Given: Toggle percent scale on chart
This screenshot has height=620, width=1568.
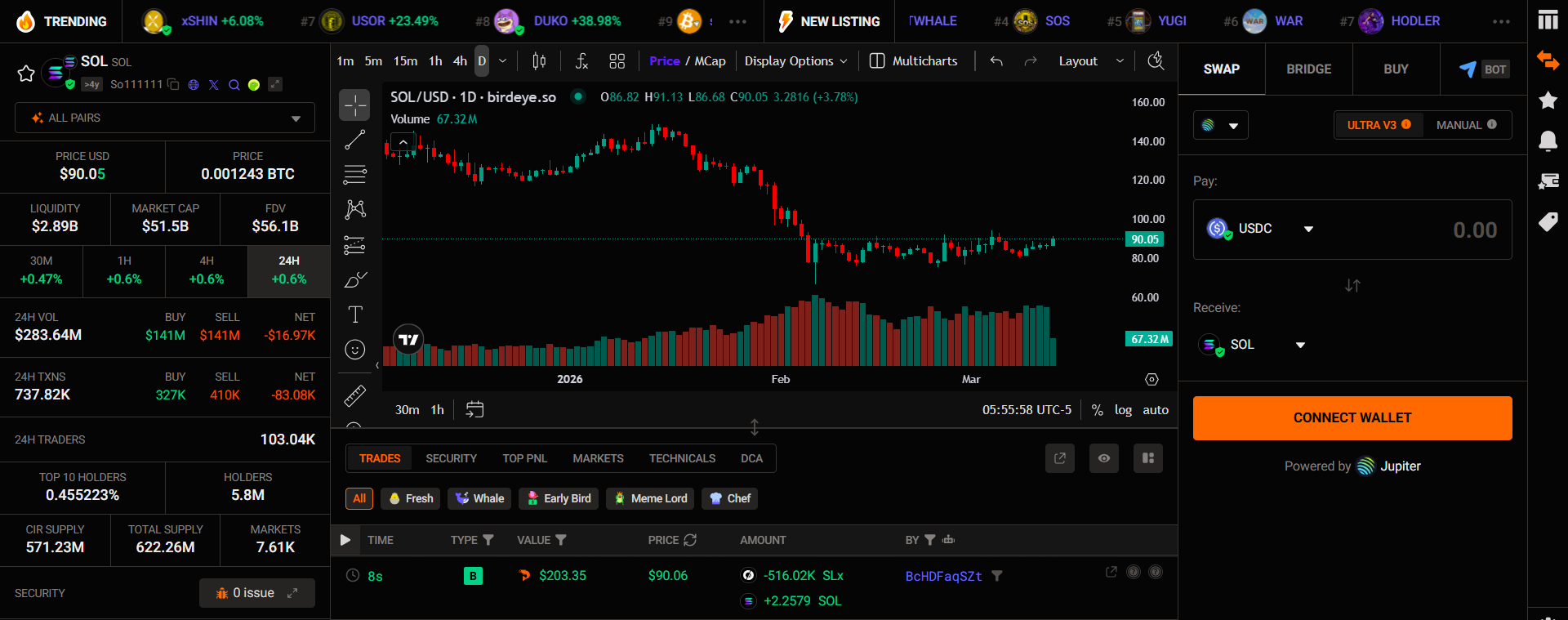Looking at the screenshot, I should click(1098, 410).
